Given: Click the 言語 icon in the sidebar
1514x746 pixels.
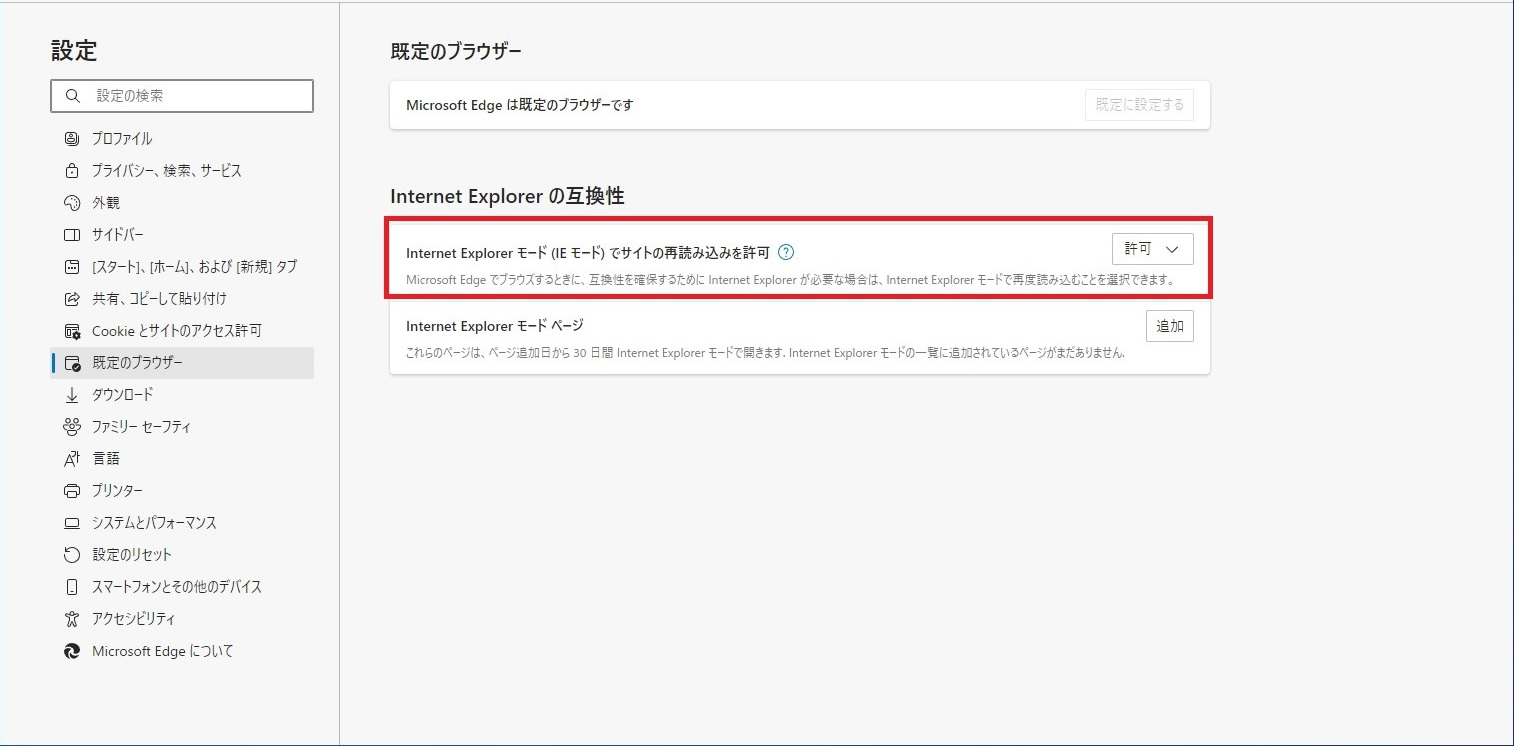Looking at the screenshot, I should pos(71,459).
